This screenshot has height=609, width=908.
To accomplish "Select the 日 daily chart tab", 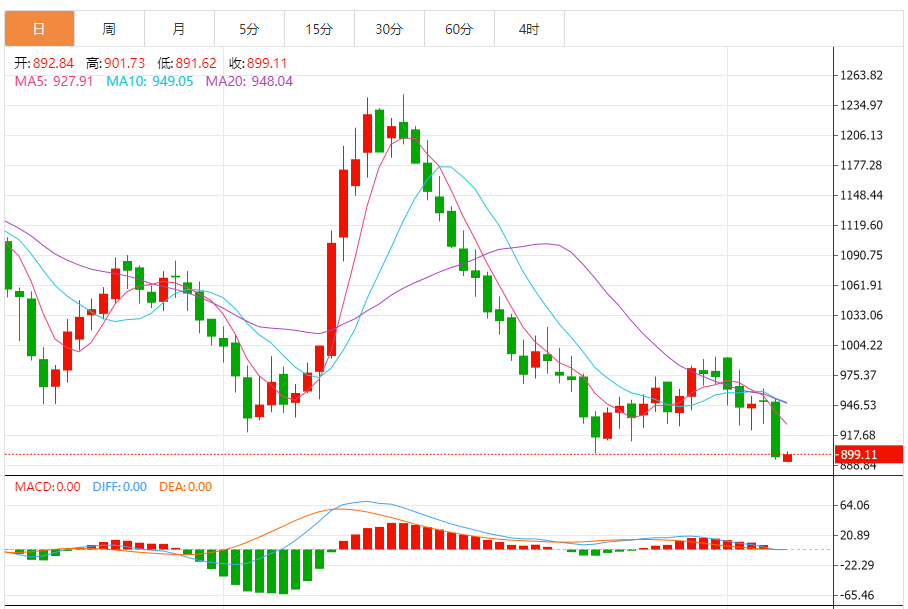I will tap(39, 29).
